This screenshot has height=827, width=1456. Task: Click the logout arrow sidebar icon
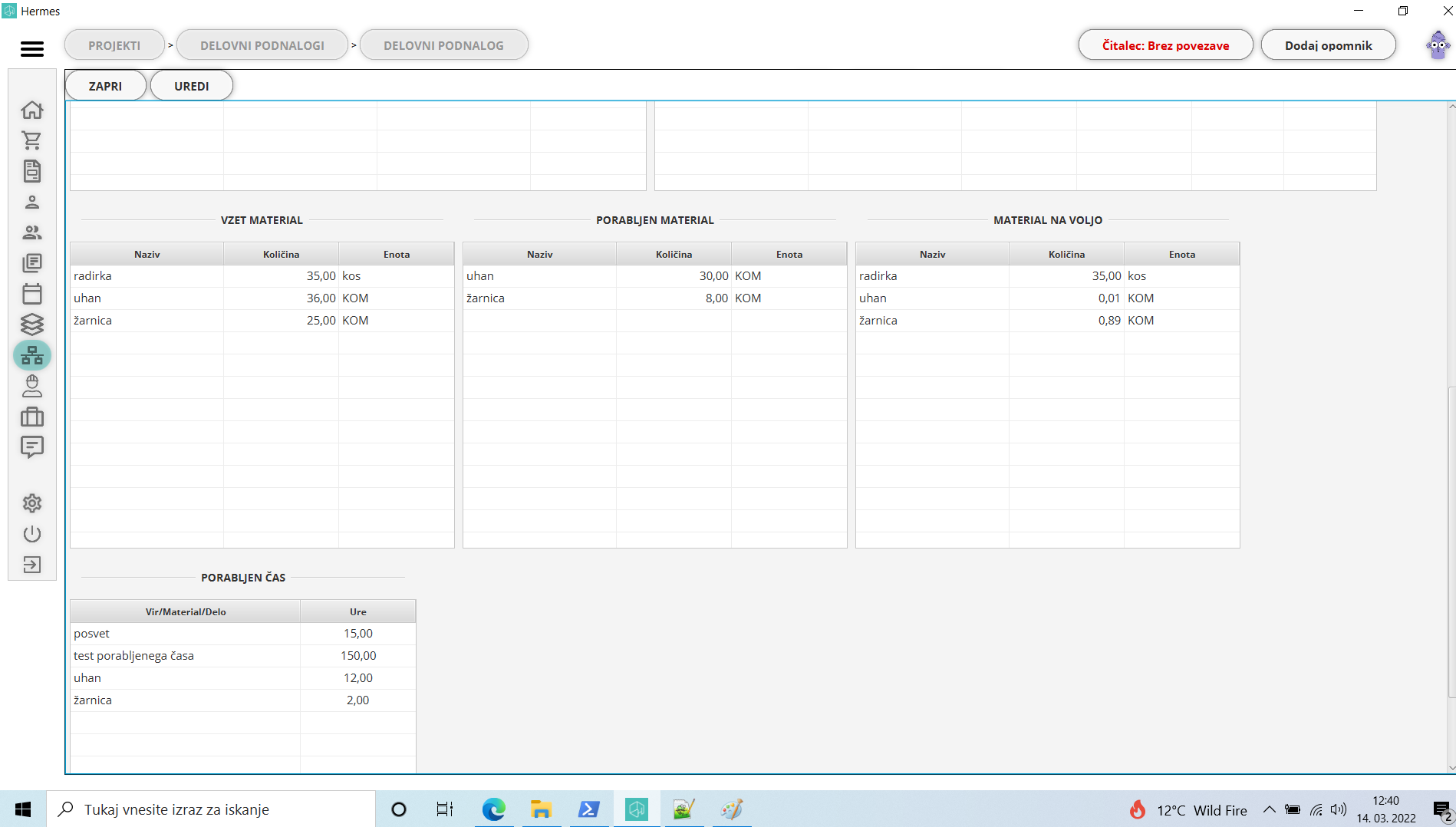pyautogui.click(x=31, y=565)
